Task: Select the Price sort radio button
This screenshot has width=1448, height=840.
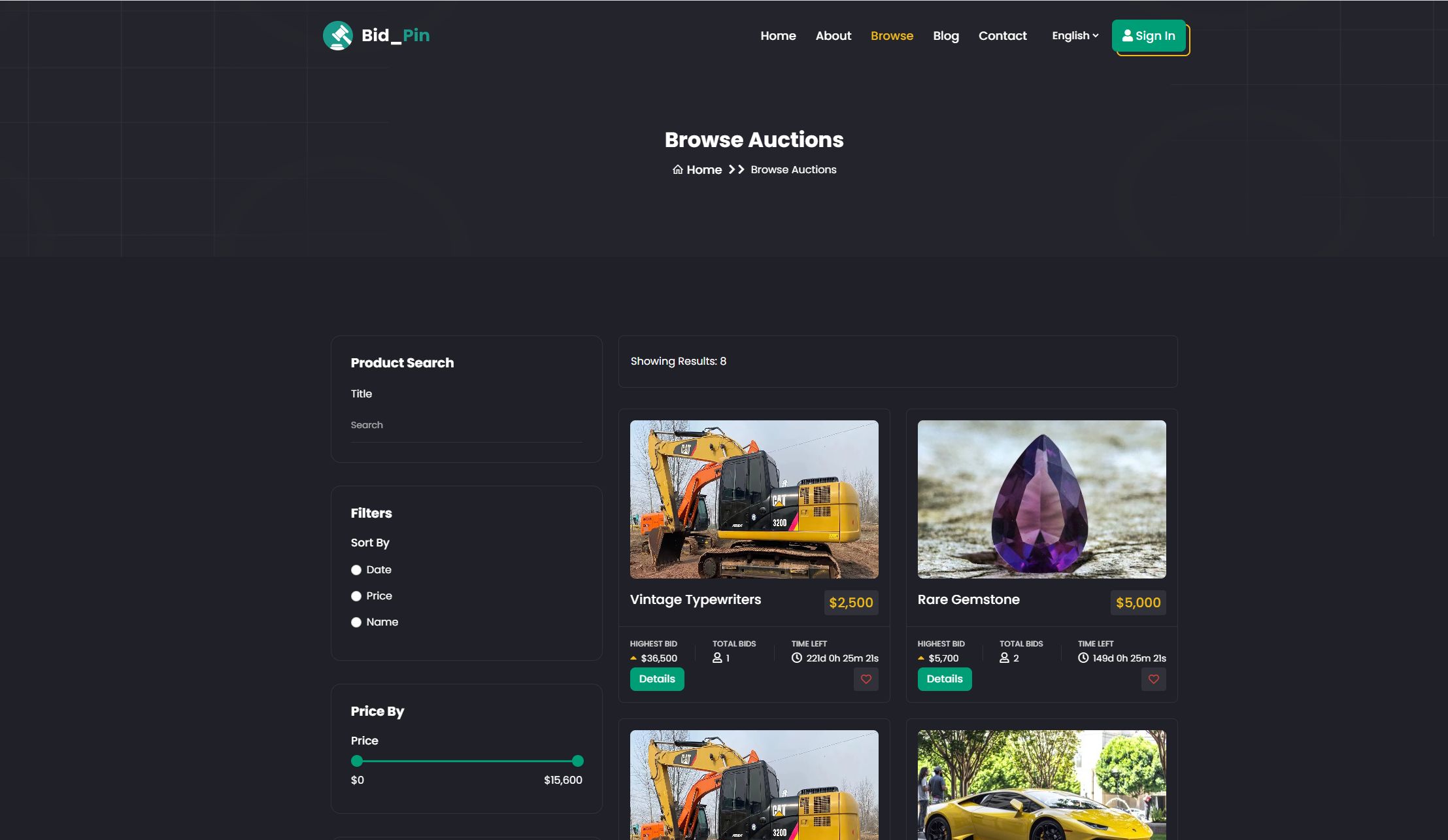Action: (356, 596)
